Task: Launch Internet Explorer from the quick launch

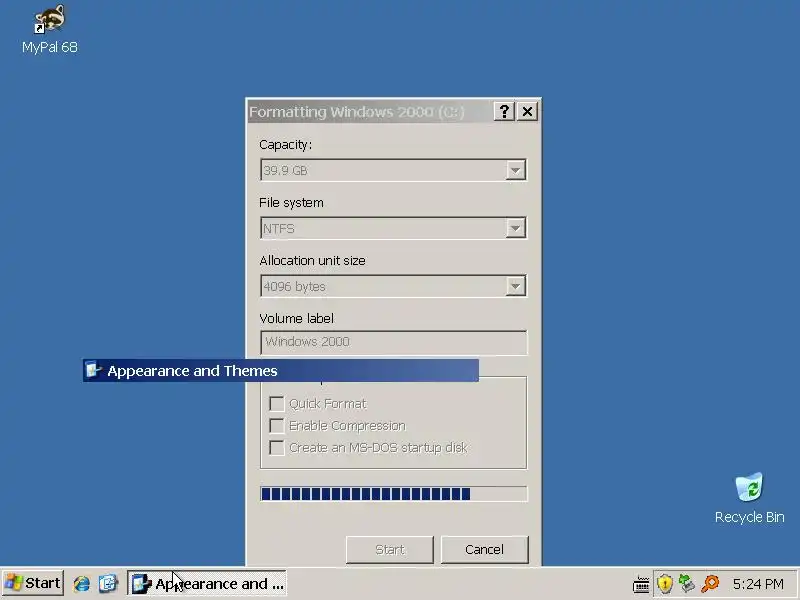Action: (82, 583)
